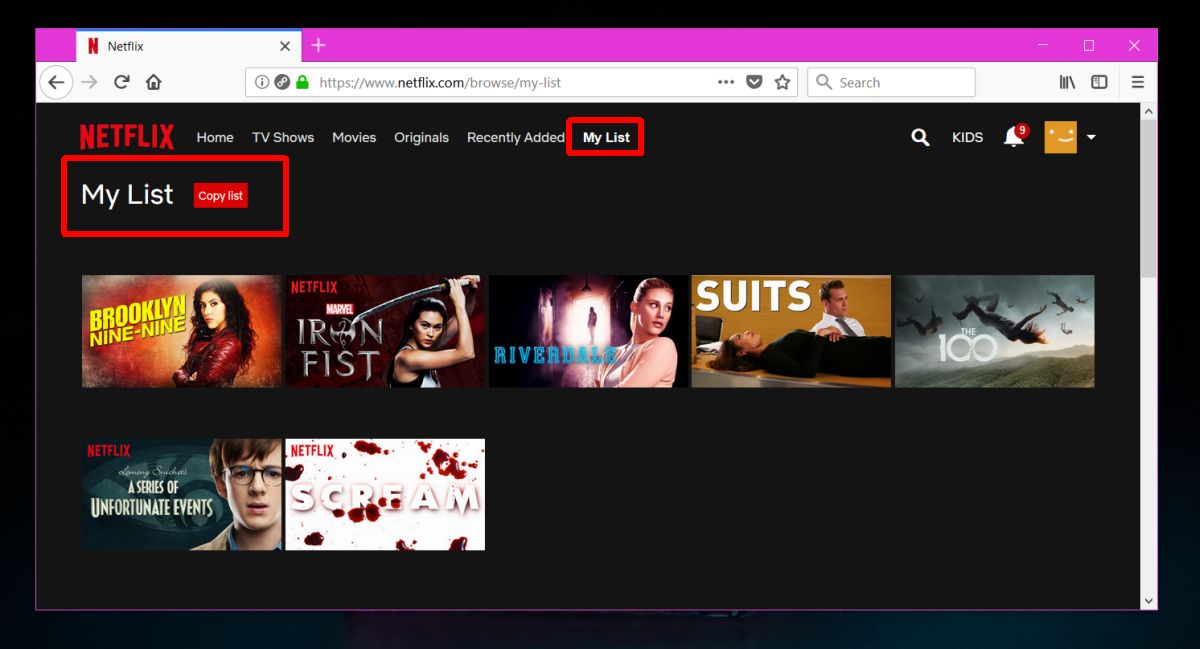Click the scrollbar up arrow
The image size is (1200, 649).
pyautogui.click(x=1148, y=111)
